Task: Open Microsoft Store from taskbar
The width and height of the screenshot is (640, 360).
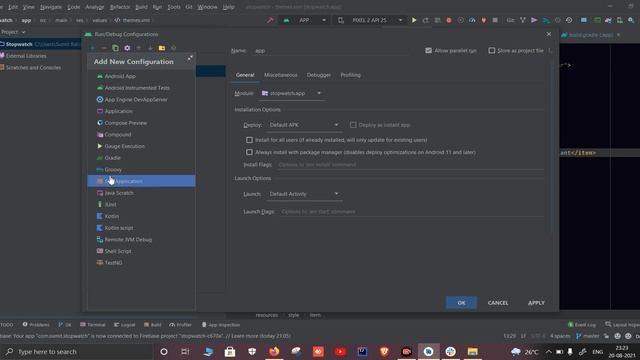Action: [x=230, y=351]
